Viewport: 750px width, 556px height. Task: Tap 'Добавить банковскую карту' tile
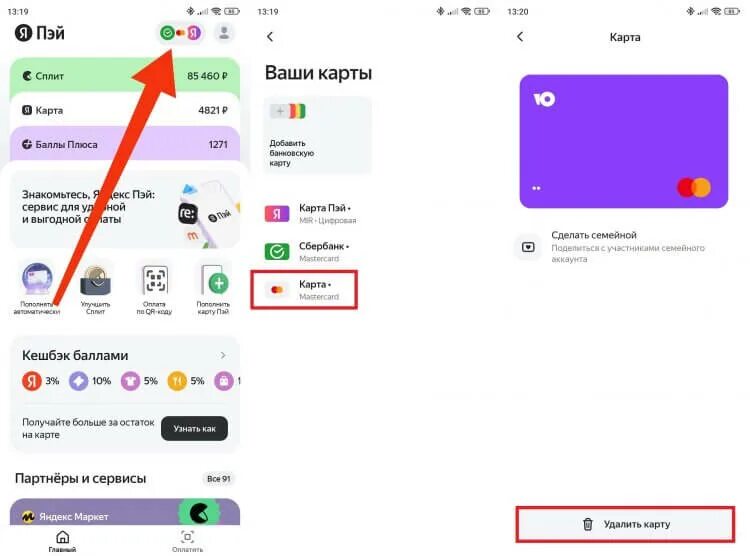(x=318, y=135)
